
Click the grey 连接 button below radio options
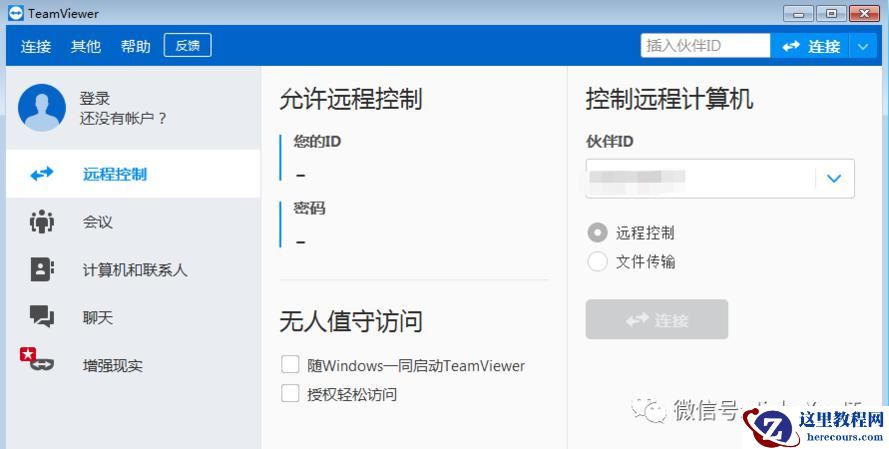tap(657, 320)
